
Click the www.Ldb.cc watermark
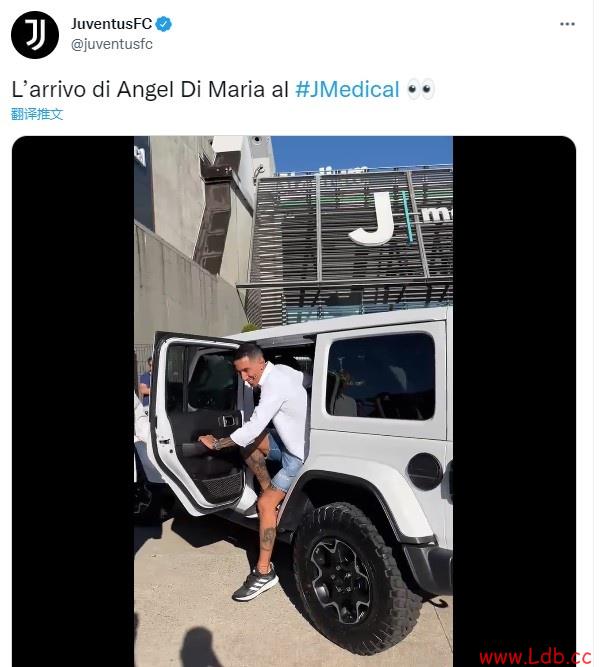535,657
